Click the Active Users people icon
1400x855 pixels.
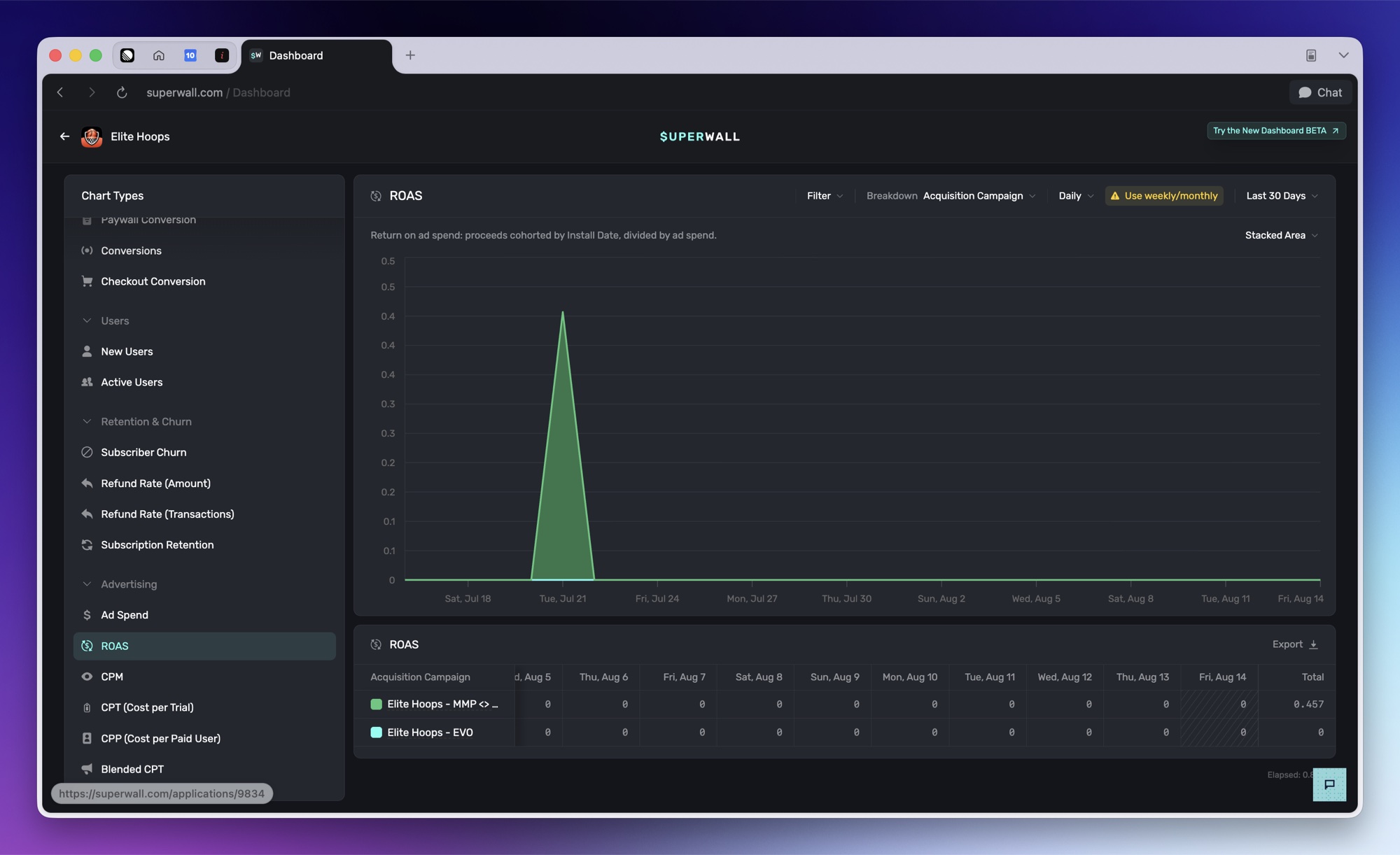point(87,382)
